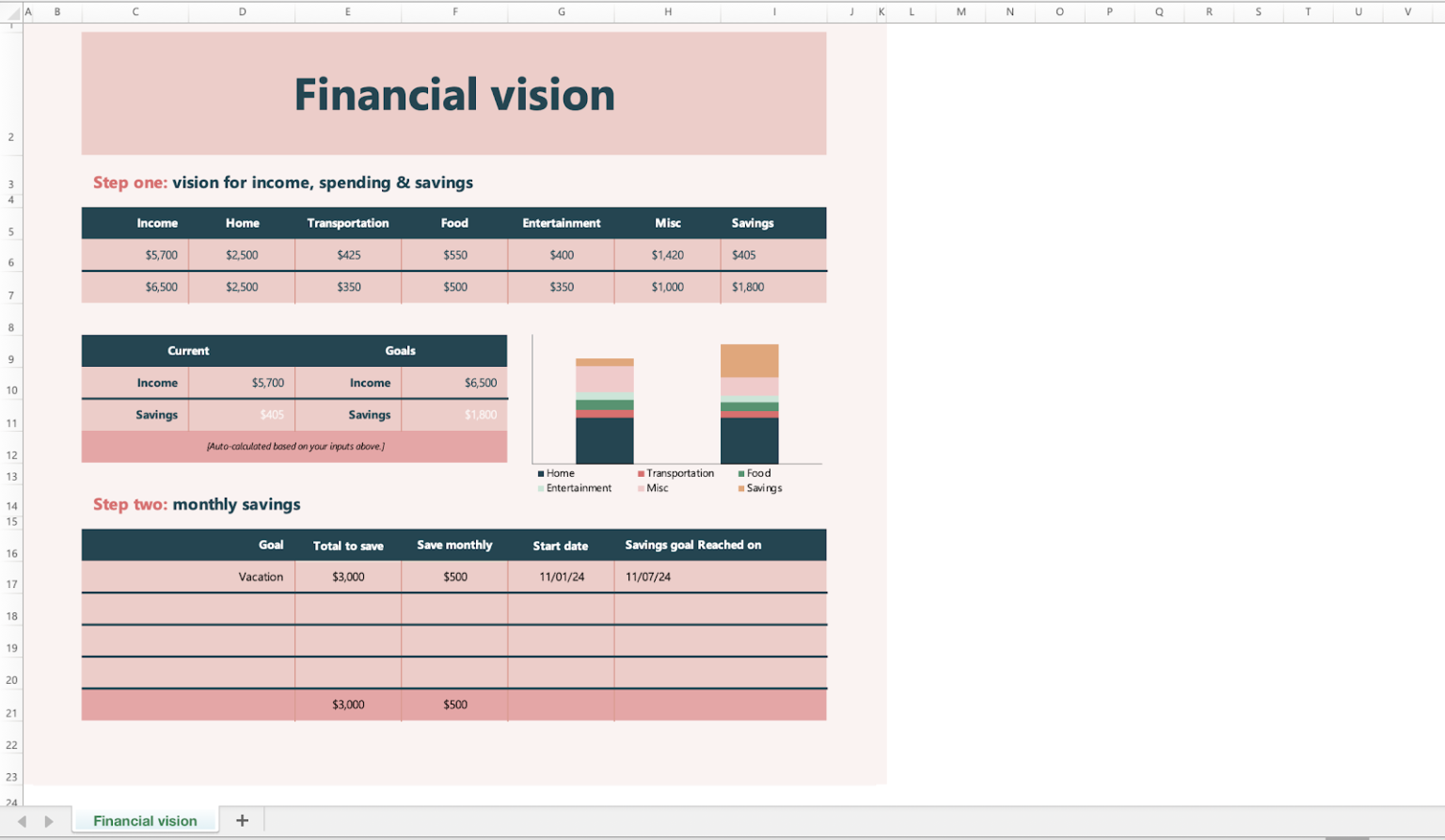This screenshot has width=1445, height=840.
Task: Click the next sheet navigation arrow
Action: 48,820
